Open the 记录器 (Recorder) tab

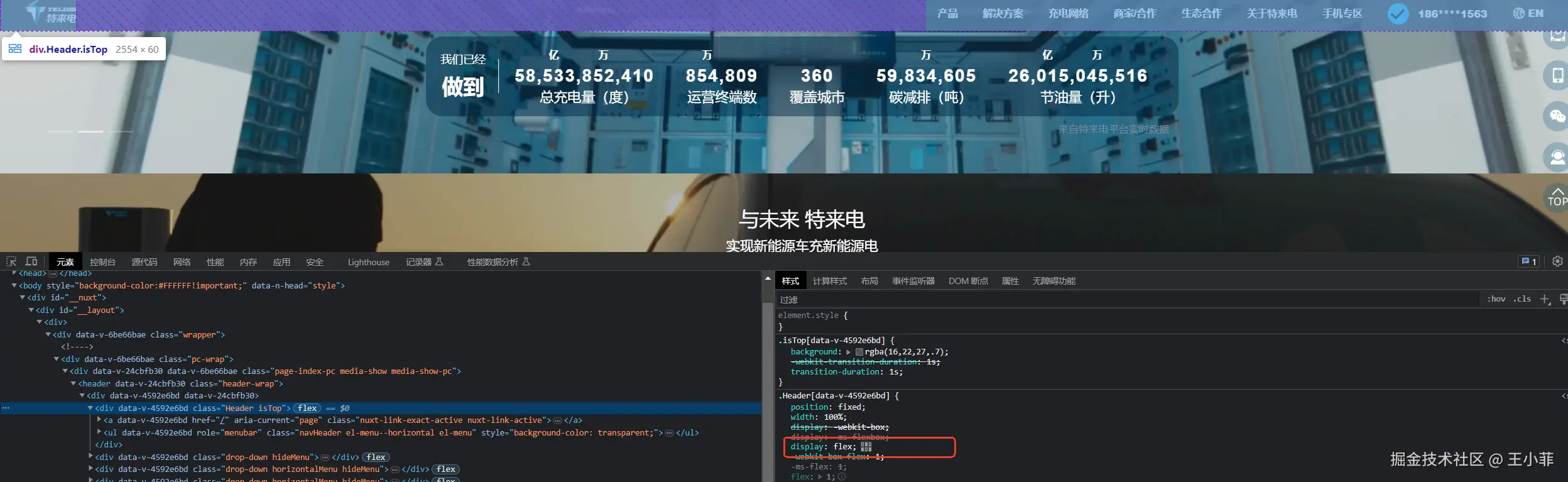click(x=424, y=262)
